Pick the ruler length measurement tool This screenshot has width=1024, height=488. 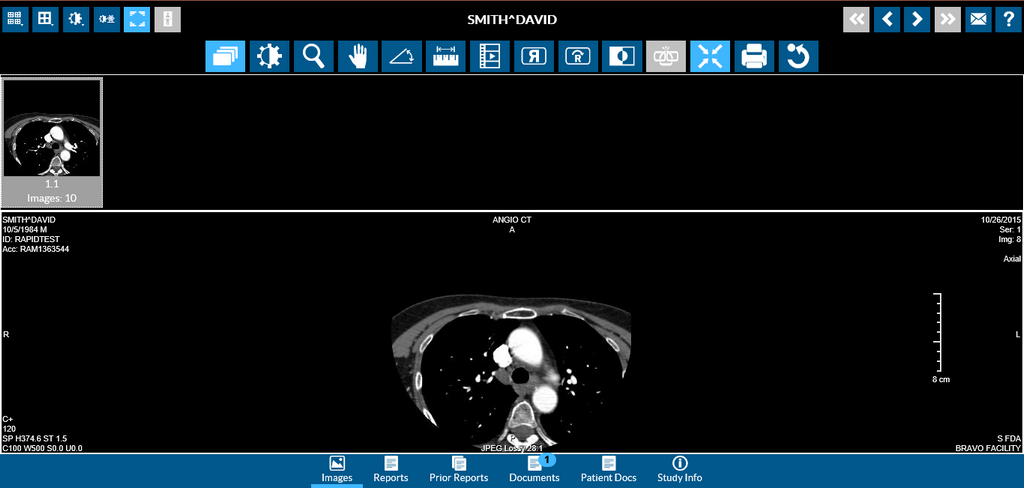pos(445,57)
